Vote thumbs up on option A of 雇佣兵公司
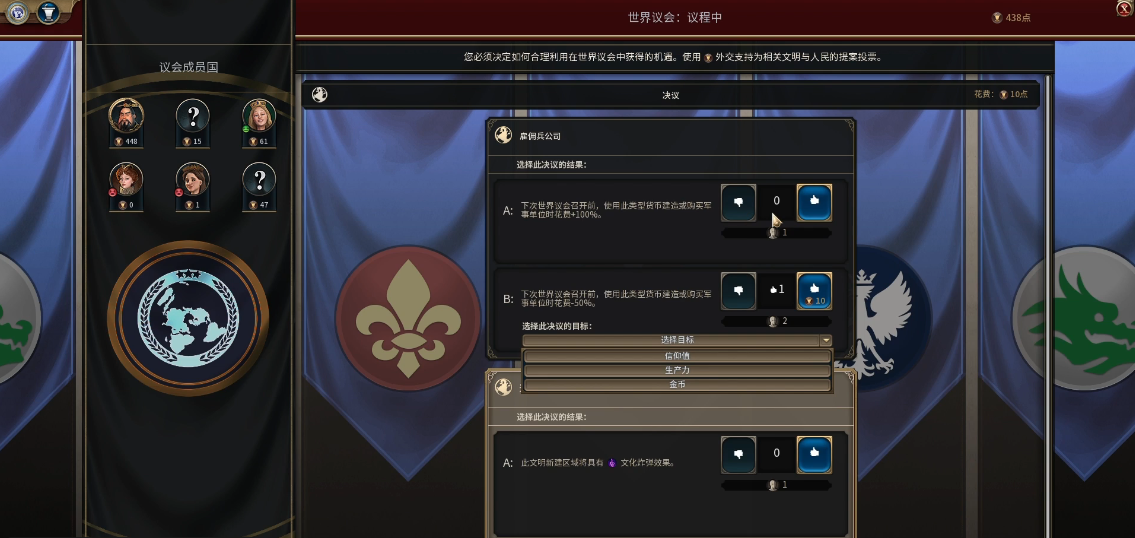 [814, 203]
